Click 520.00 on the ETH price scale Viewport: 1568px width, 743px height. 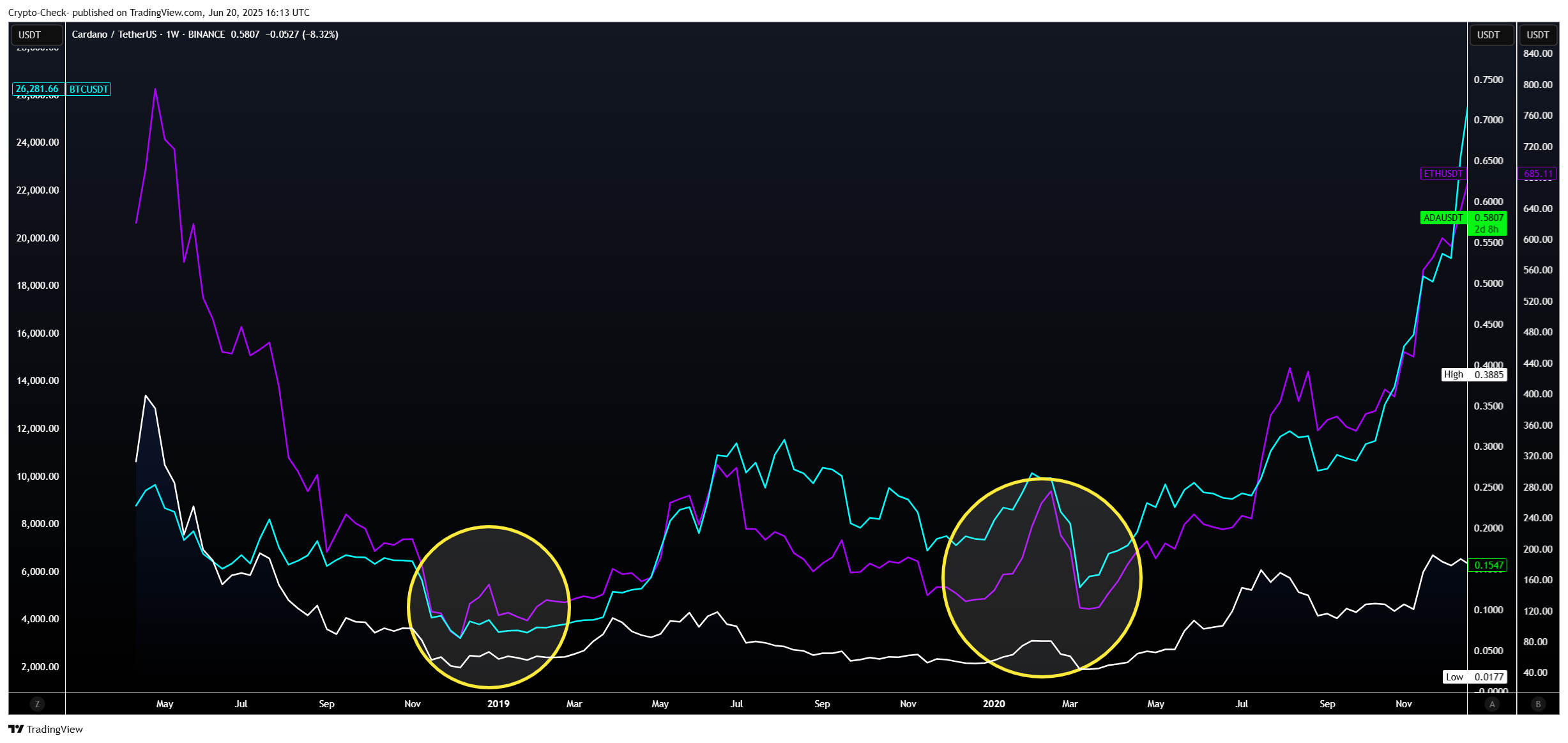click(x=1538, y=302)
